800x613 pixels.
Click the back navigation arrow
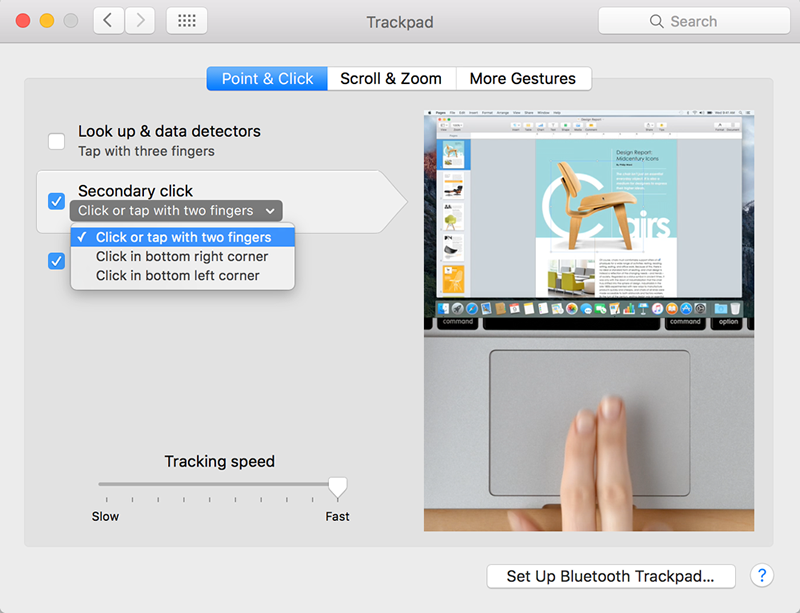[x=108, y=21]
